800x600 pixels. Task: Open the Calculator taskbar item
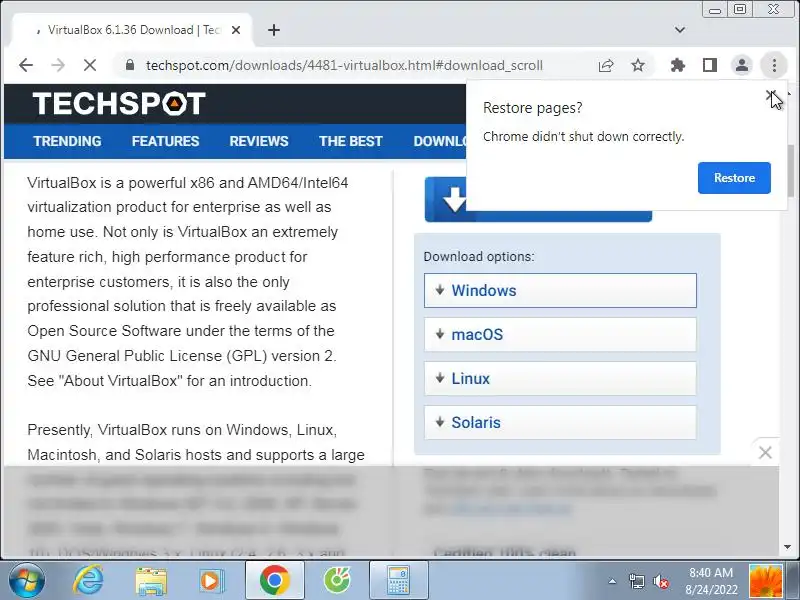[x=398, y=580]
